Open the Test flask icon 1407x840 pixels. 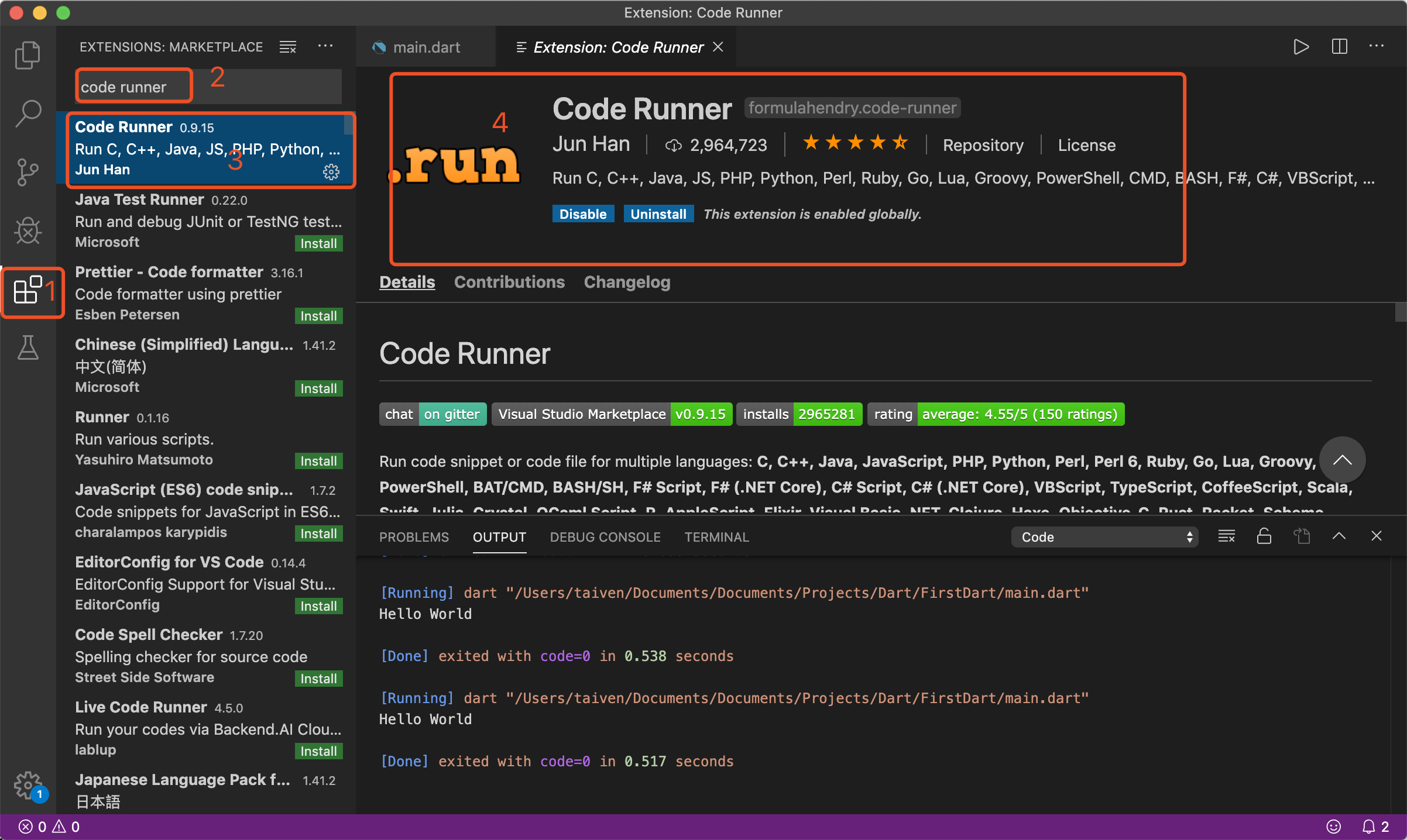click(28, 347)
